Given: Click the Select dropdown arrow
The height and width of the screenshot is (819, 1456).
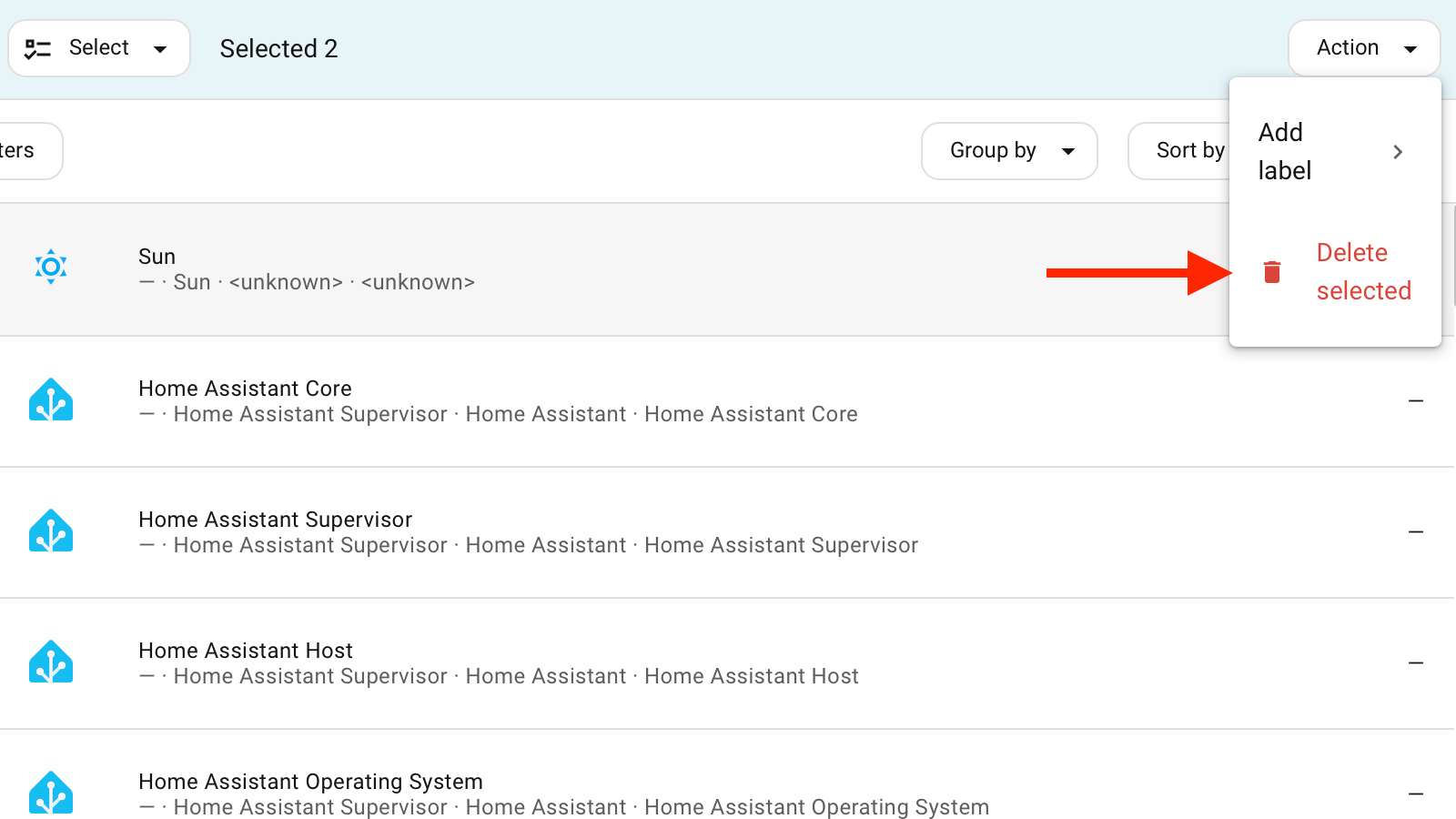Looking at the screenshot, I should pos(160,49).
